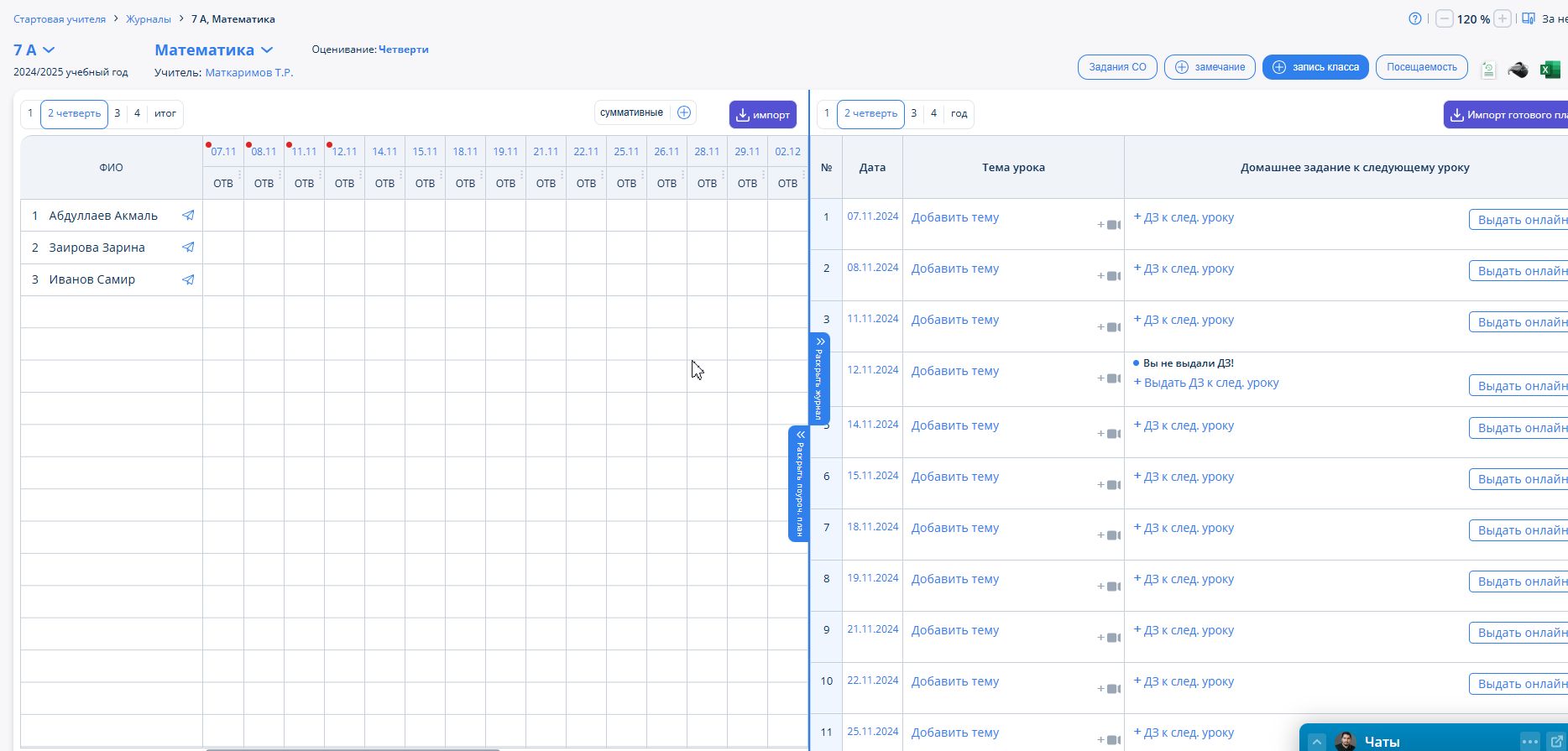1568x751 pixels.
Task: Add video to lesson 08.11.2024
Action: (x=1109, y=276)
